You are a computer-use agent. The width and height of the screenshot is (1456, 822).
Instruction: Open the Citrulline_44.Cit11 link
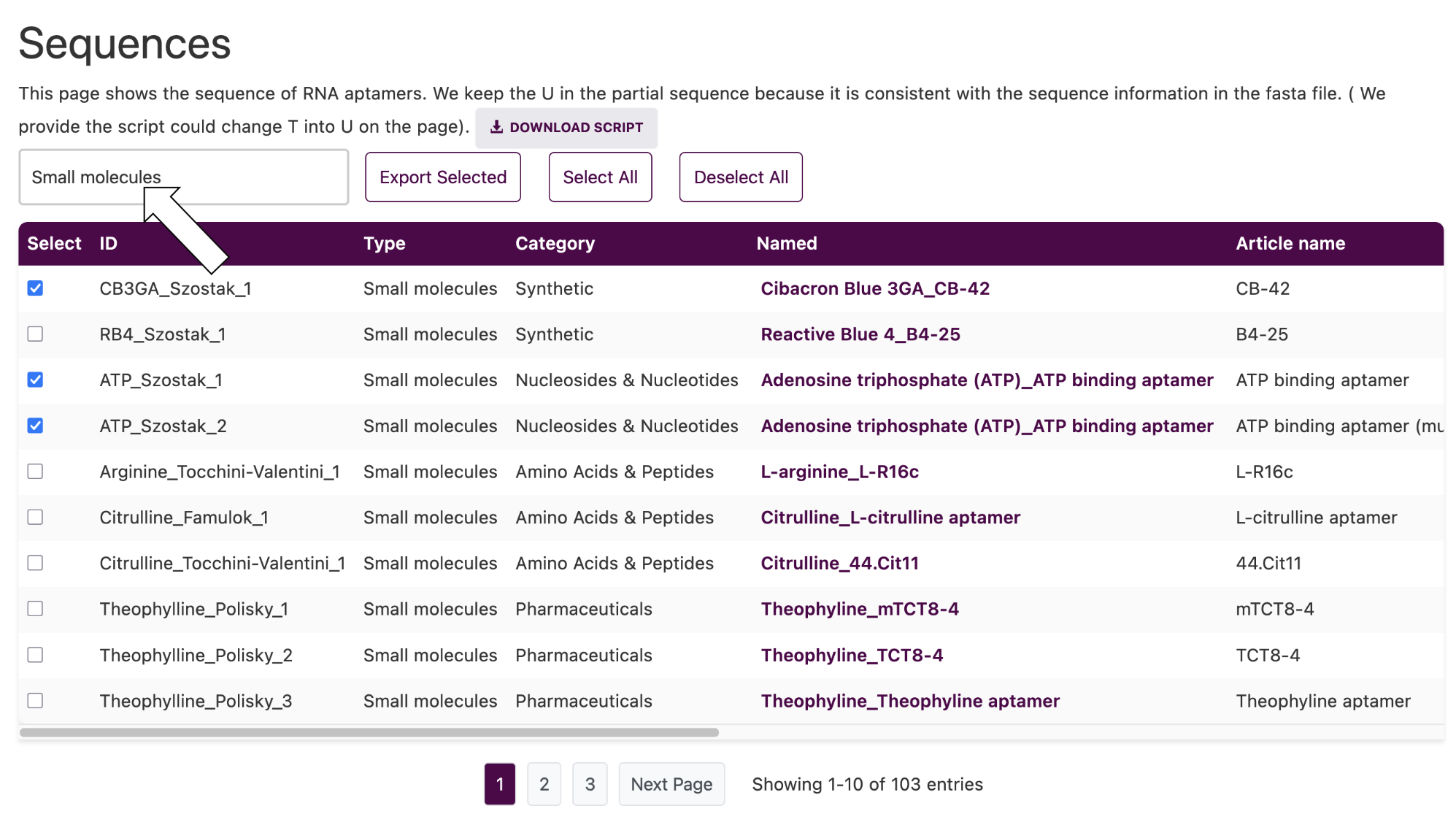click(839, 564)
